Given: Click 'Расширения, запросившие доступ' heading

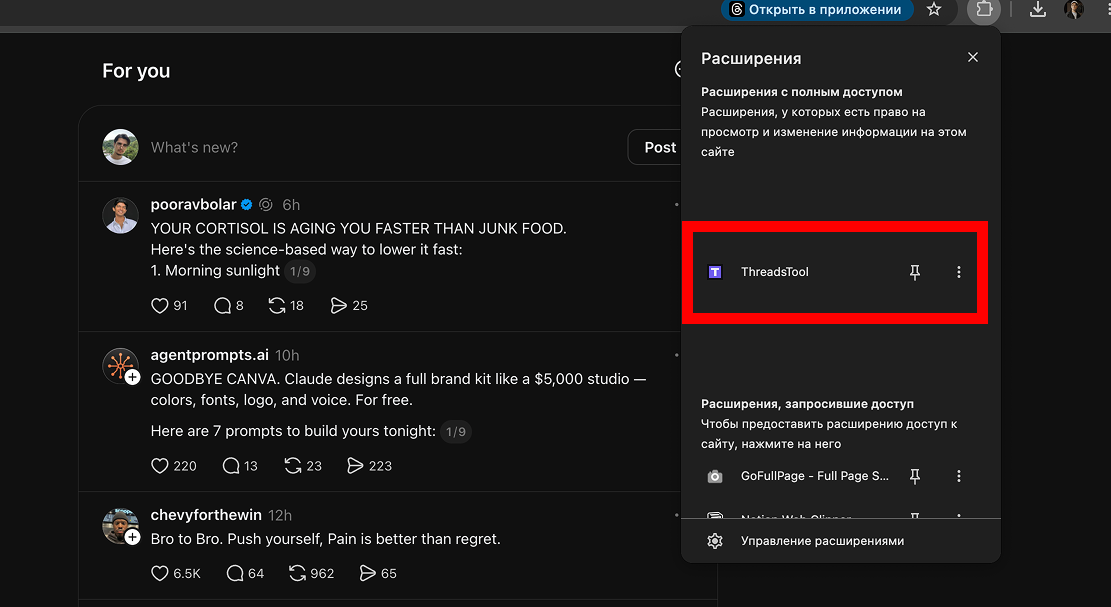Looking at the screenshot, I should pyautogui.click(x=807, y=404).
